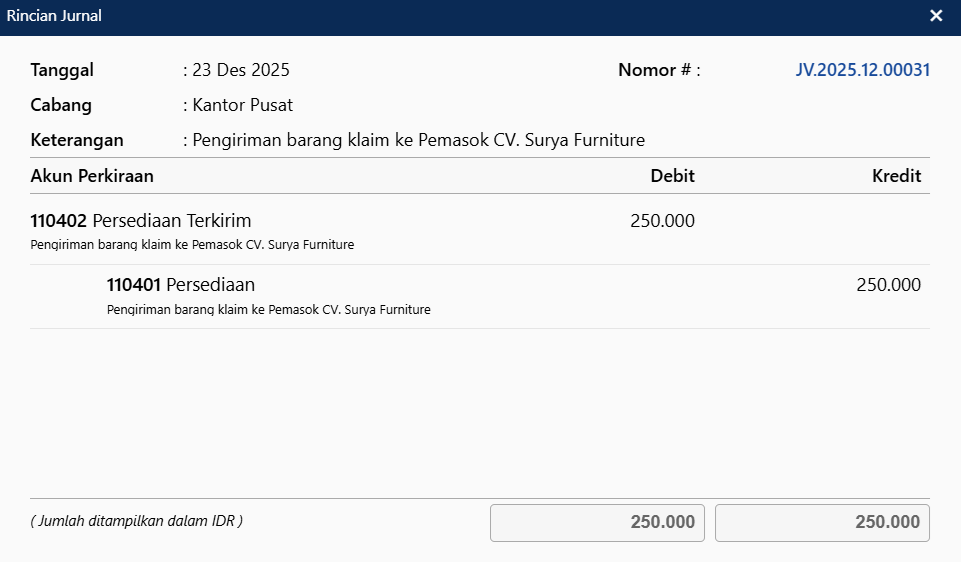Open journal number JV.2025.12.00031 link
Image resolution: width=961 pixels, height=562 pixels.
pyautogui.click(x=863, y=70)
